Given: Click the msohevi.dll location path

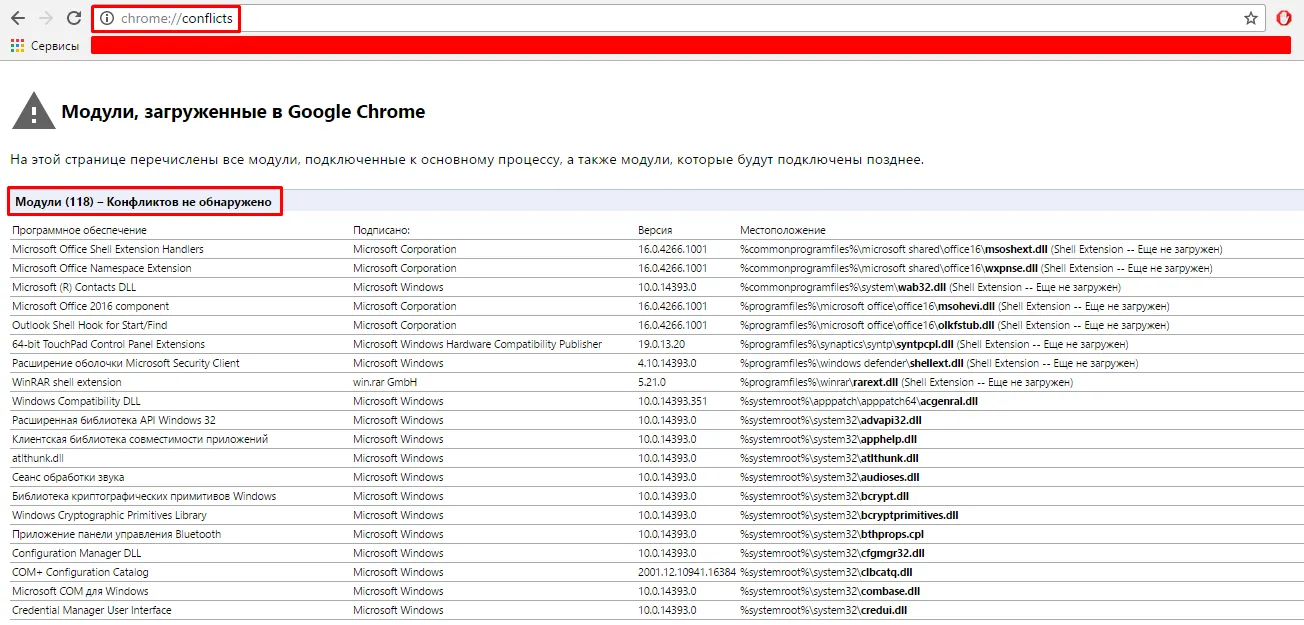Looking at the screenshot, I should [x=954, y=306].
